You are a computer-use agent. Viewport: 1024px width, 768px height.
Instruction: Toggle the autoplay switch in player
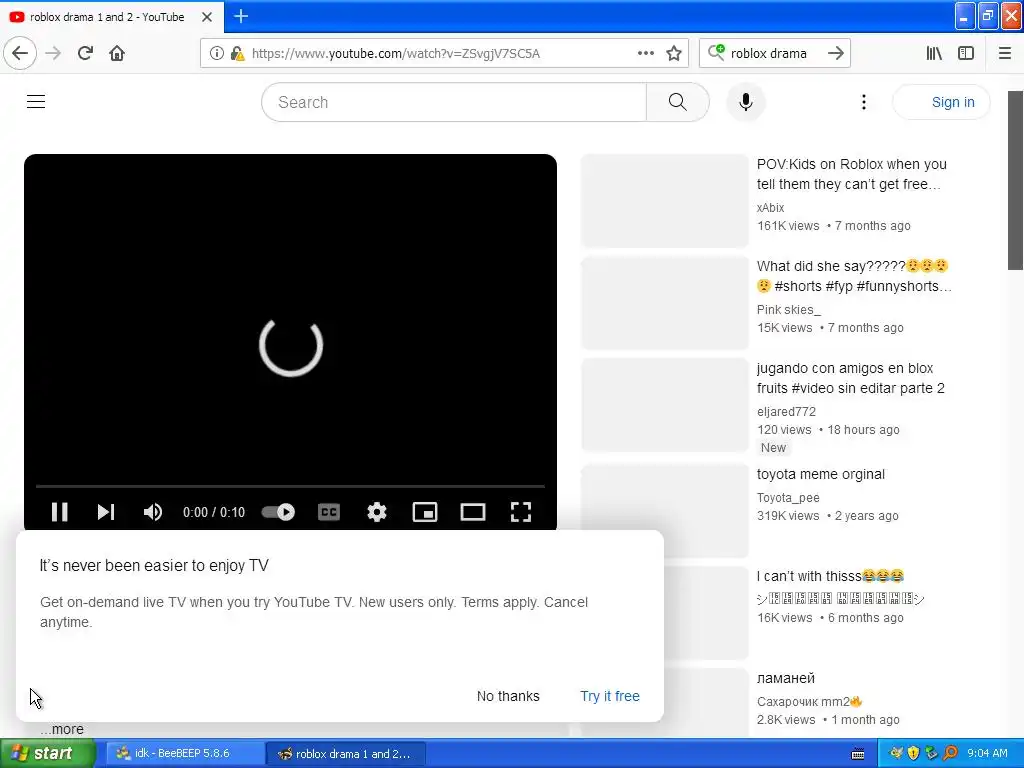click(278, 512)
